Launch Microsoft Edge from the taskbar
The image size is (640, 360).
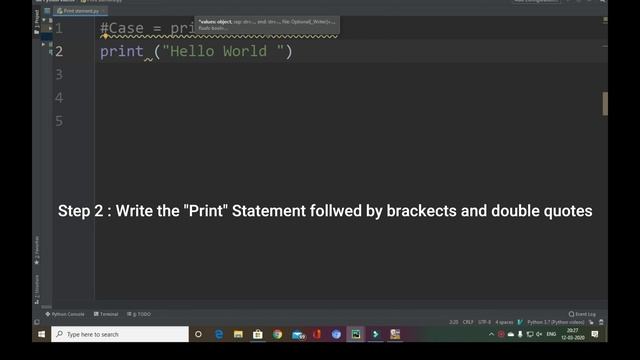click(219, 334)
